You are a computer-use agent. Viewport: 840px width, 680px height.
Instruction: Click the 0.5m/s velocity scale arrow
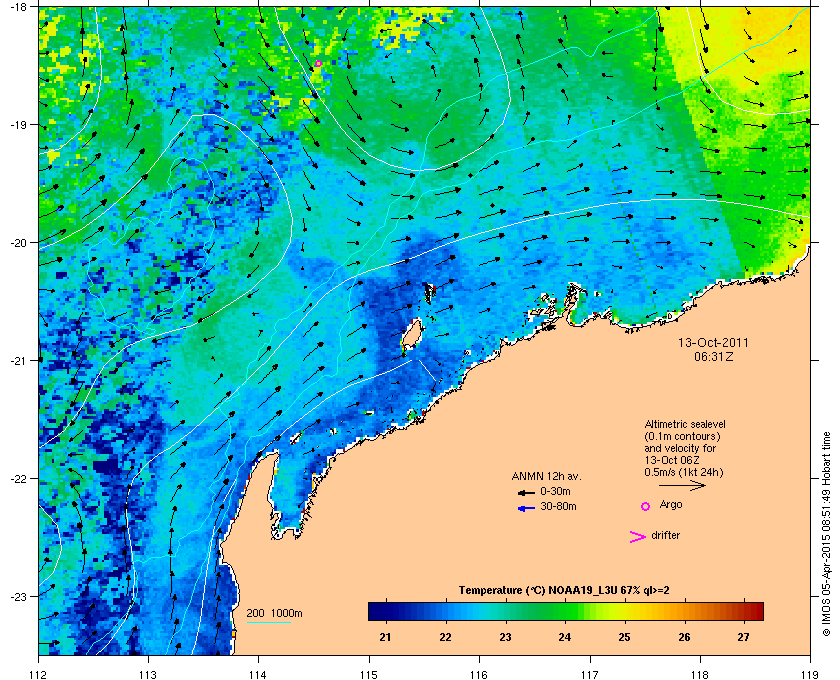[x=682, y=485]
